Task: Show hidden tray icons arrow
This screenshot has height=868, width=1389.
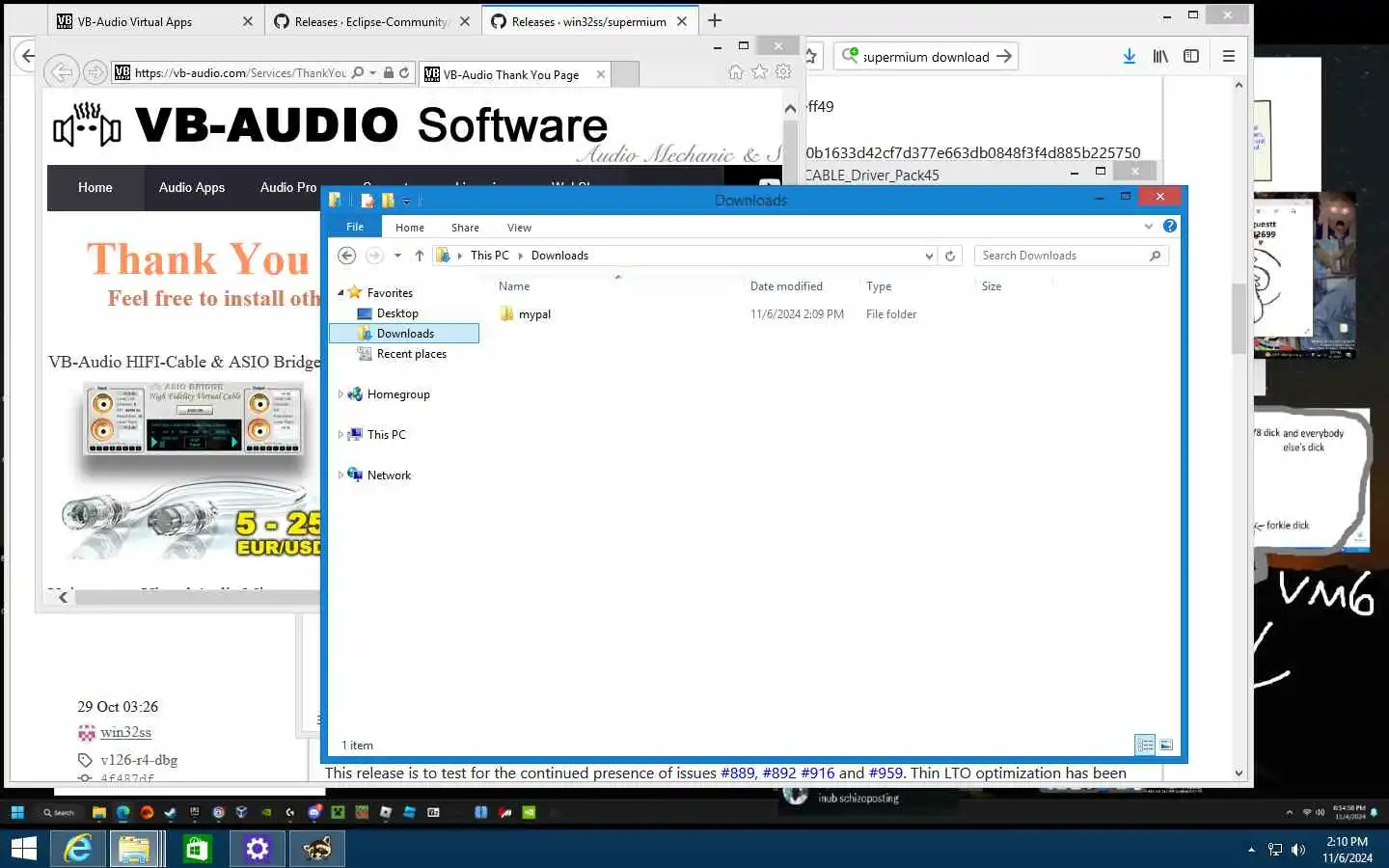Action: [x=1251, y=850]
